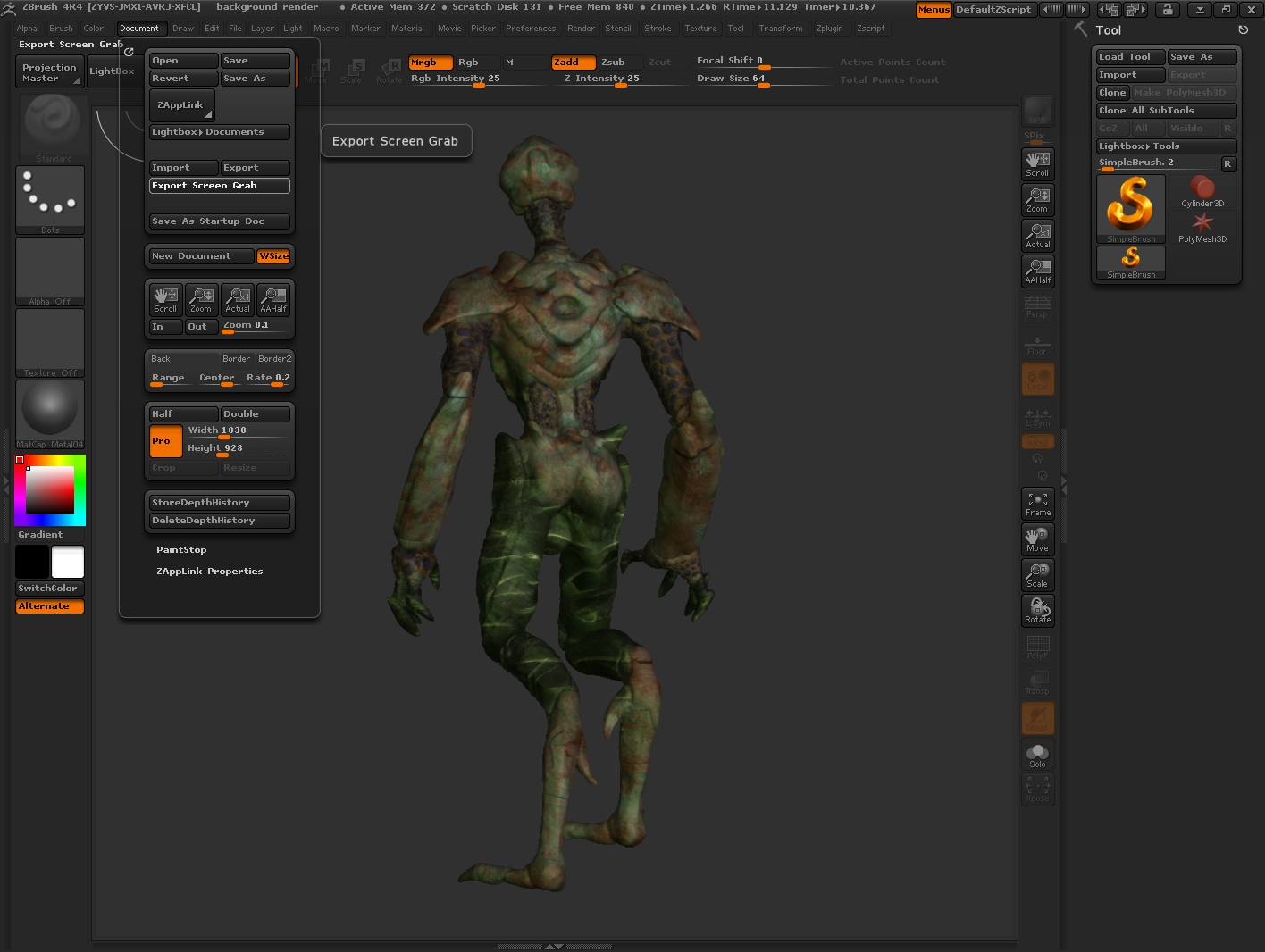Open the Alpha Off selector
1265x952 pixels.
[x=51, y=271]
